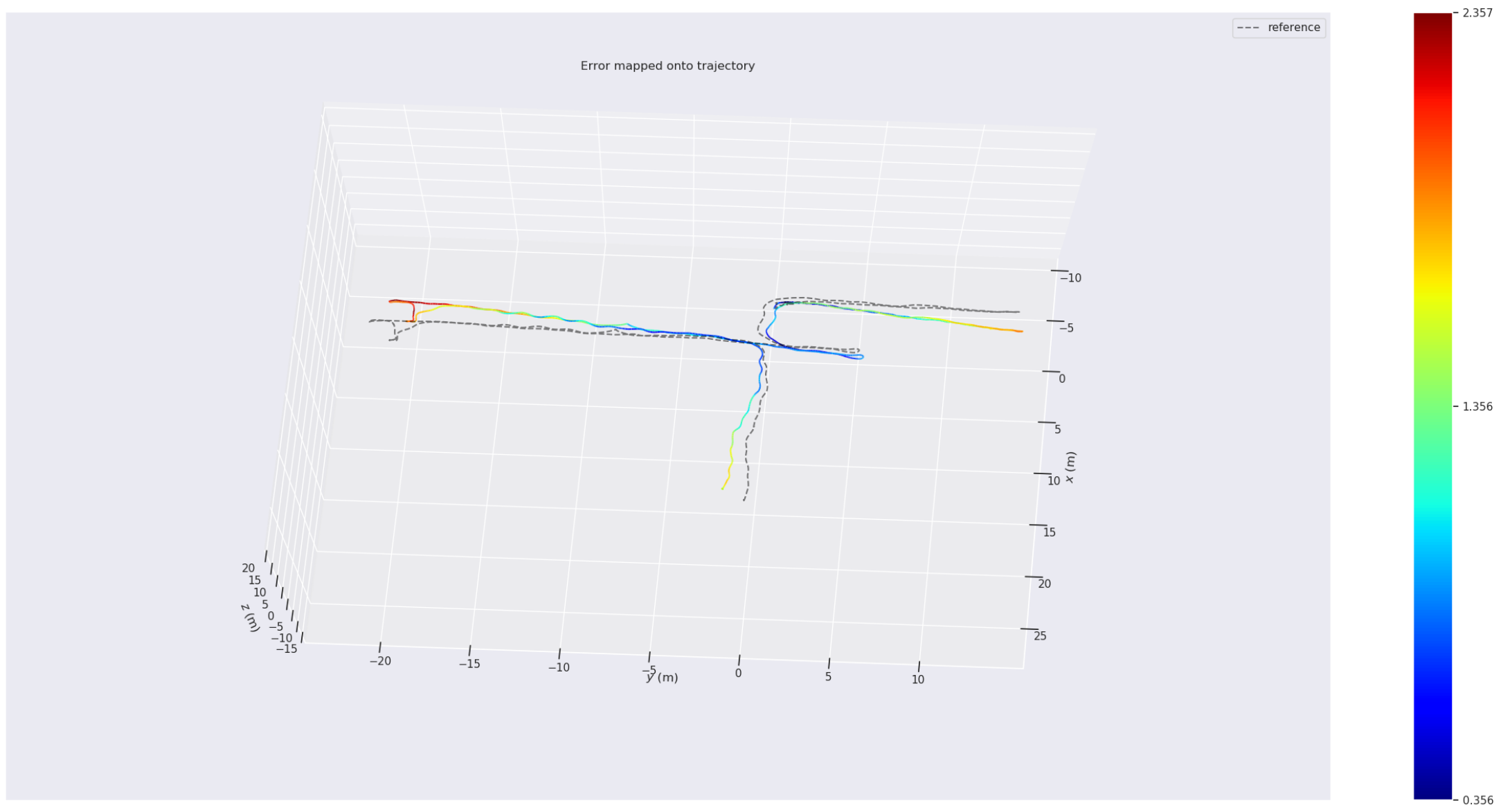The width and height of the screenshot is (1501, 812).
Task: Click the 'x (m)' axis label
Action: [x=1070, y=467]
